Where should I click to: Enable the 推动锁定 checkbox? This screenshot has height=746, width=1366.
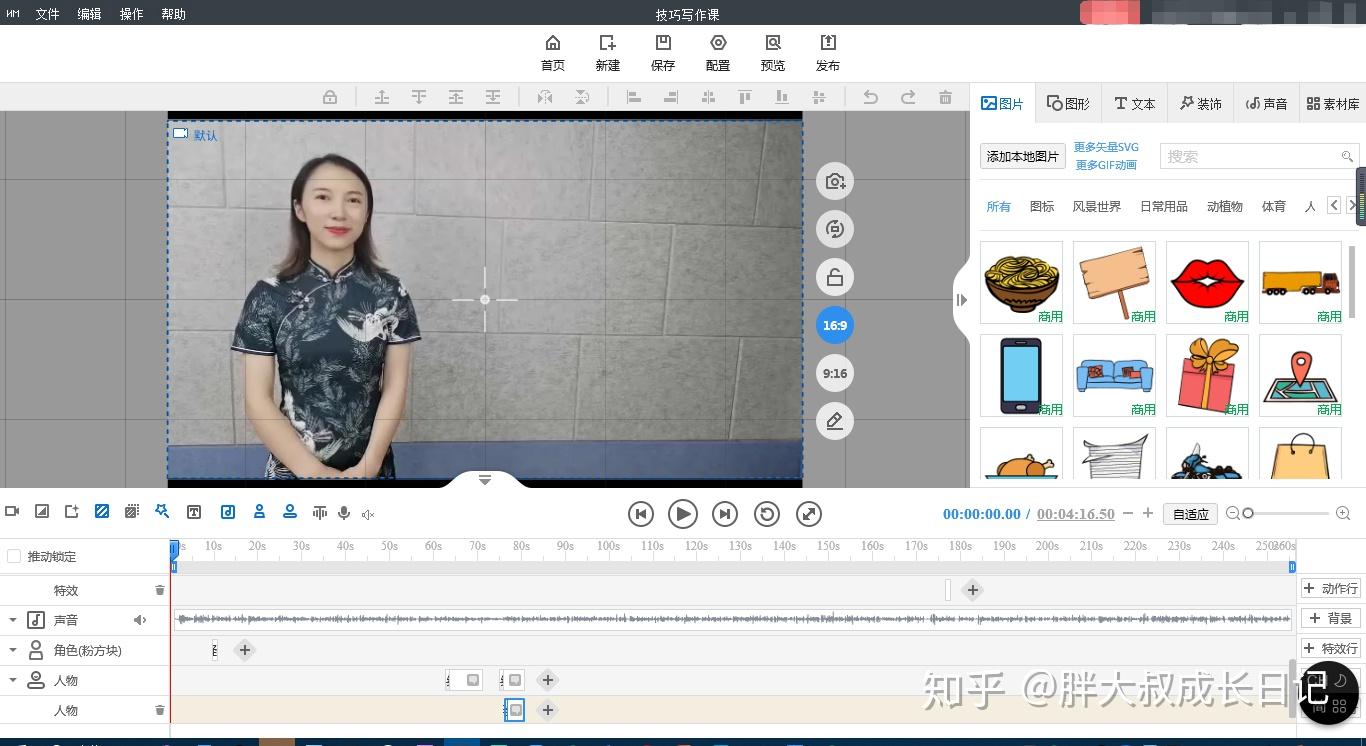click(x=14, y=556)
